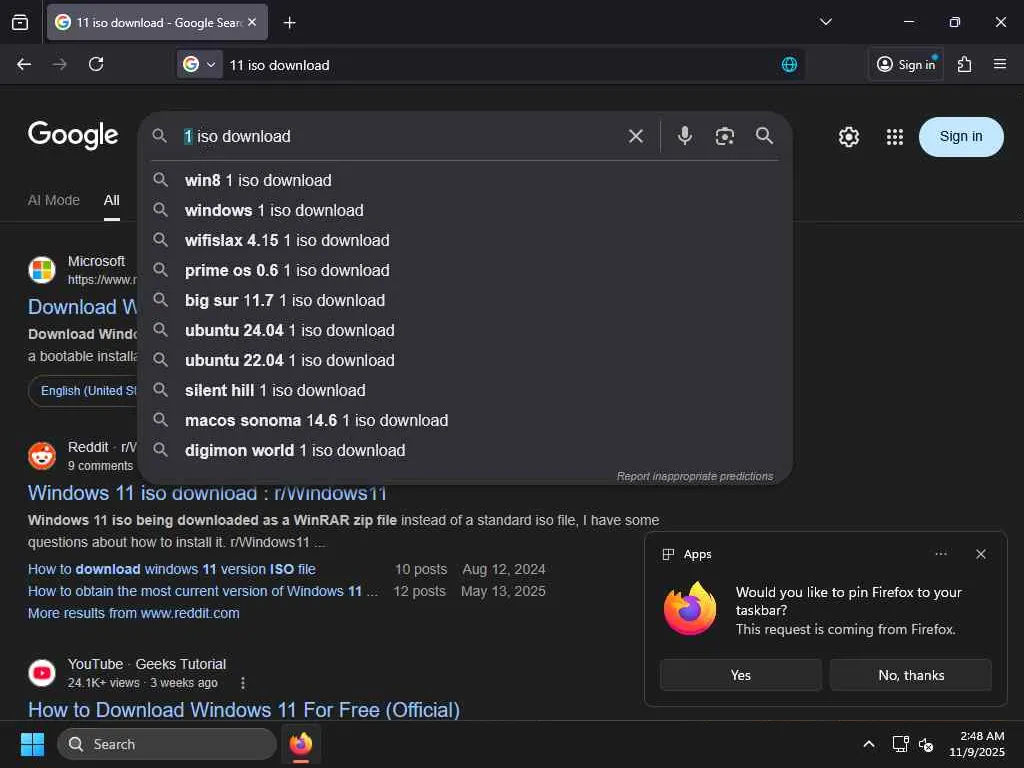1024x768 pixels.
Task: Start voice search with microphone icon
Action: click(684, 136)
